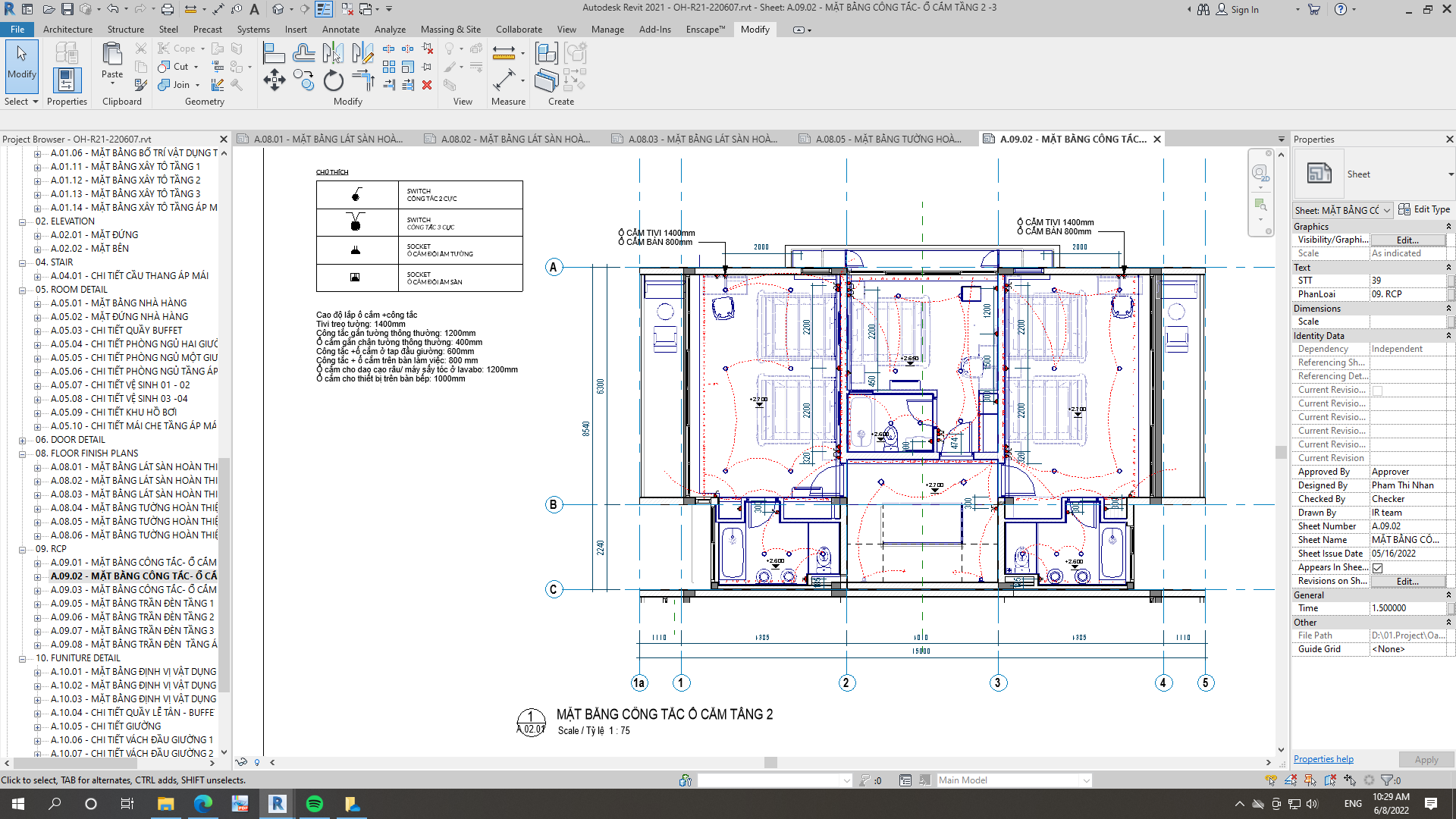Select the Align tool

274,53
